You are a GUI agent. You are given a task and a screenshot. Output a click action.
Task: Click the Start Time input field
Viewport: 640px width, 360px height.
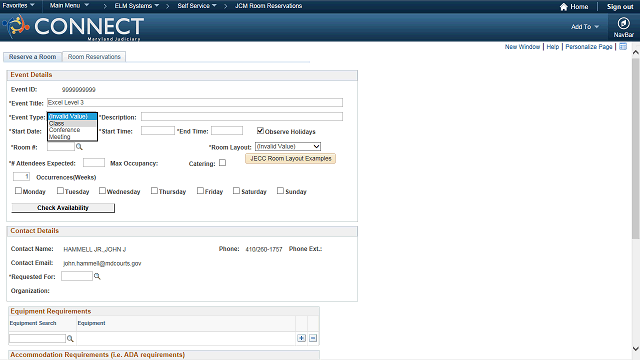(158, 131)
